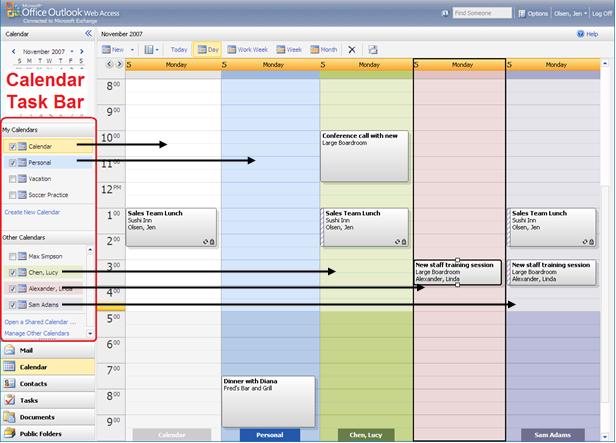Screen dimensions: 616x443
Task: Switch to Day view
Action: (208, 49)
